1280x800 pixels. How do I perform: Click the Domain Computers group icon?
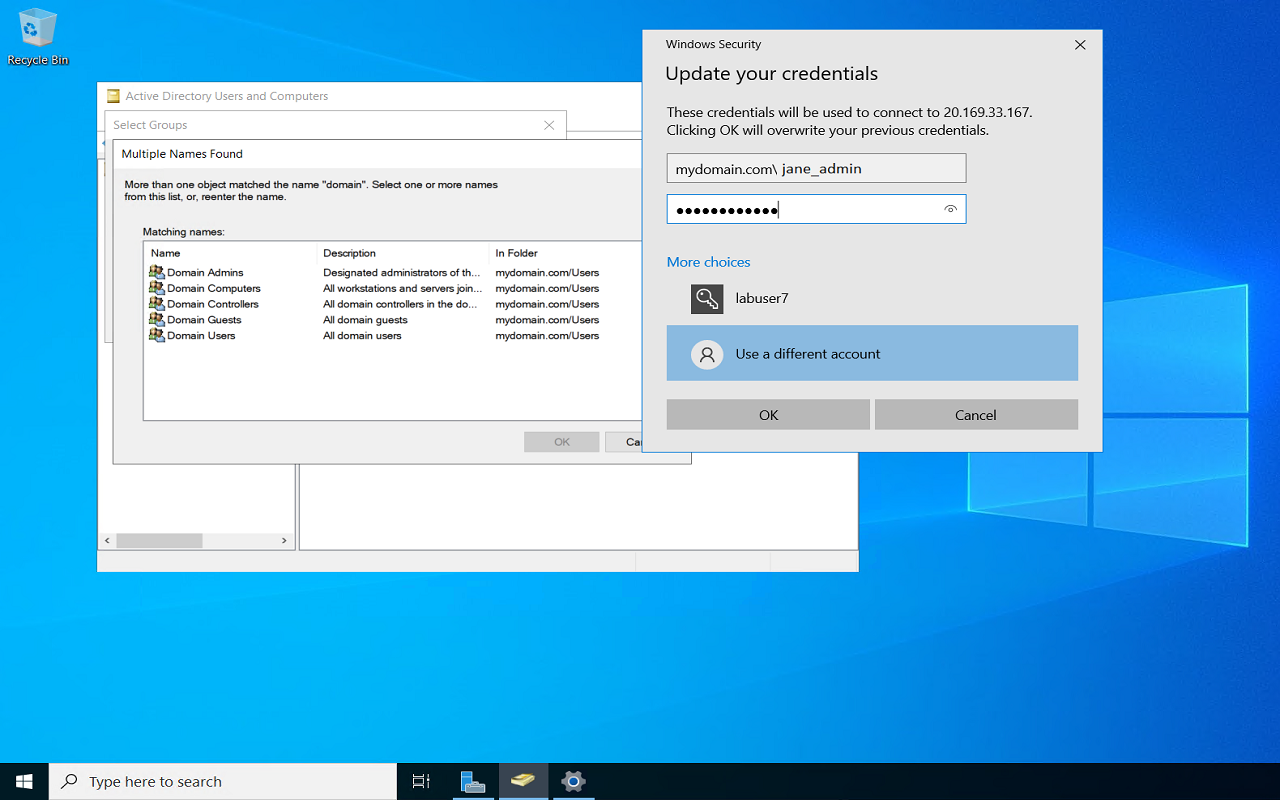157,288
